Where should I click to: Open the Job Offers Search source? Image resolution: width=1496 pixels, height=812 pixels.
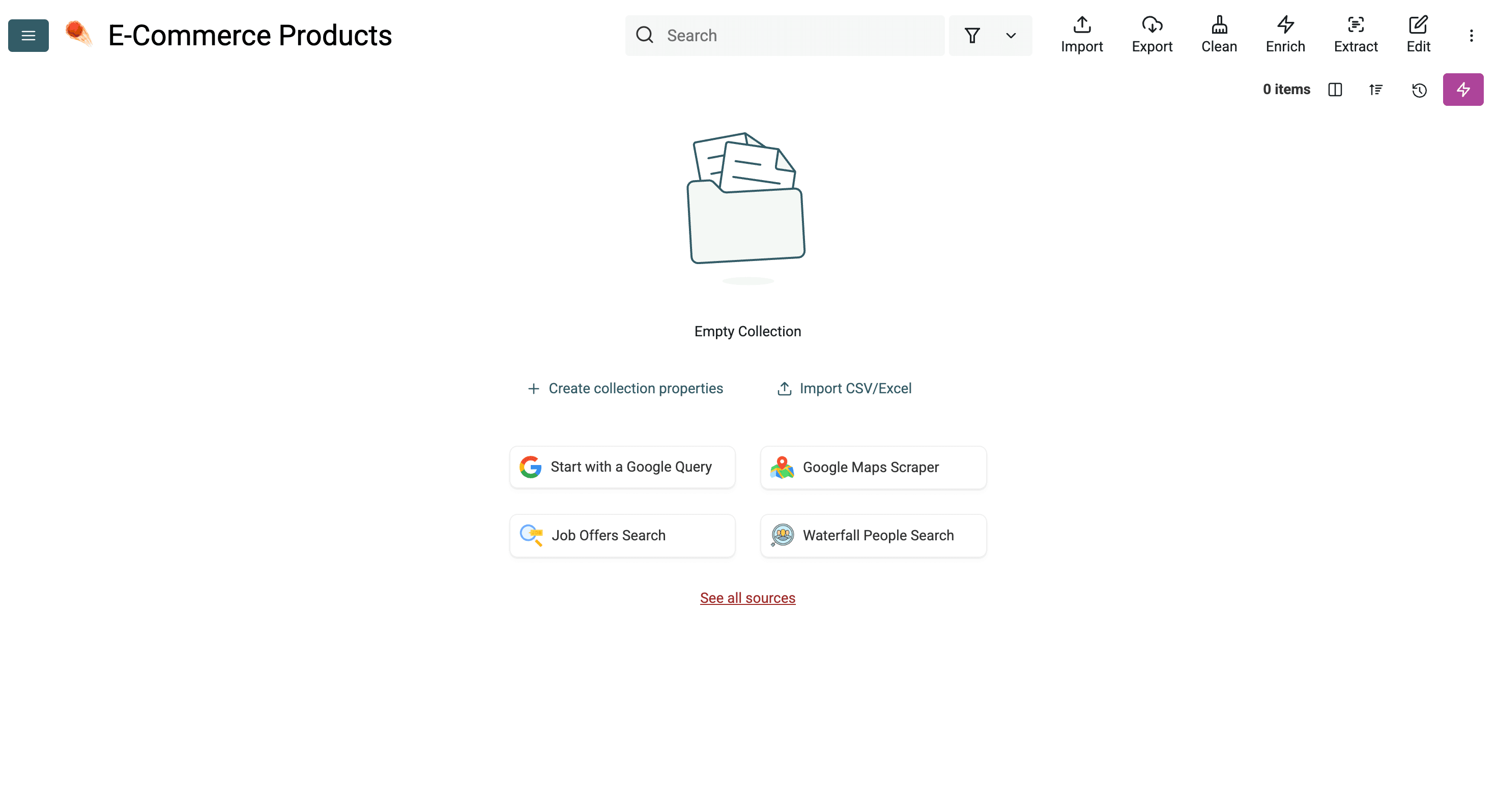[x=621, y=536]
